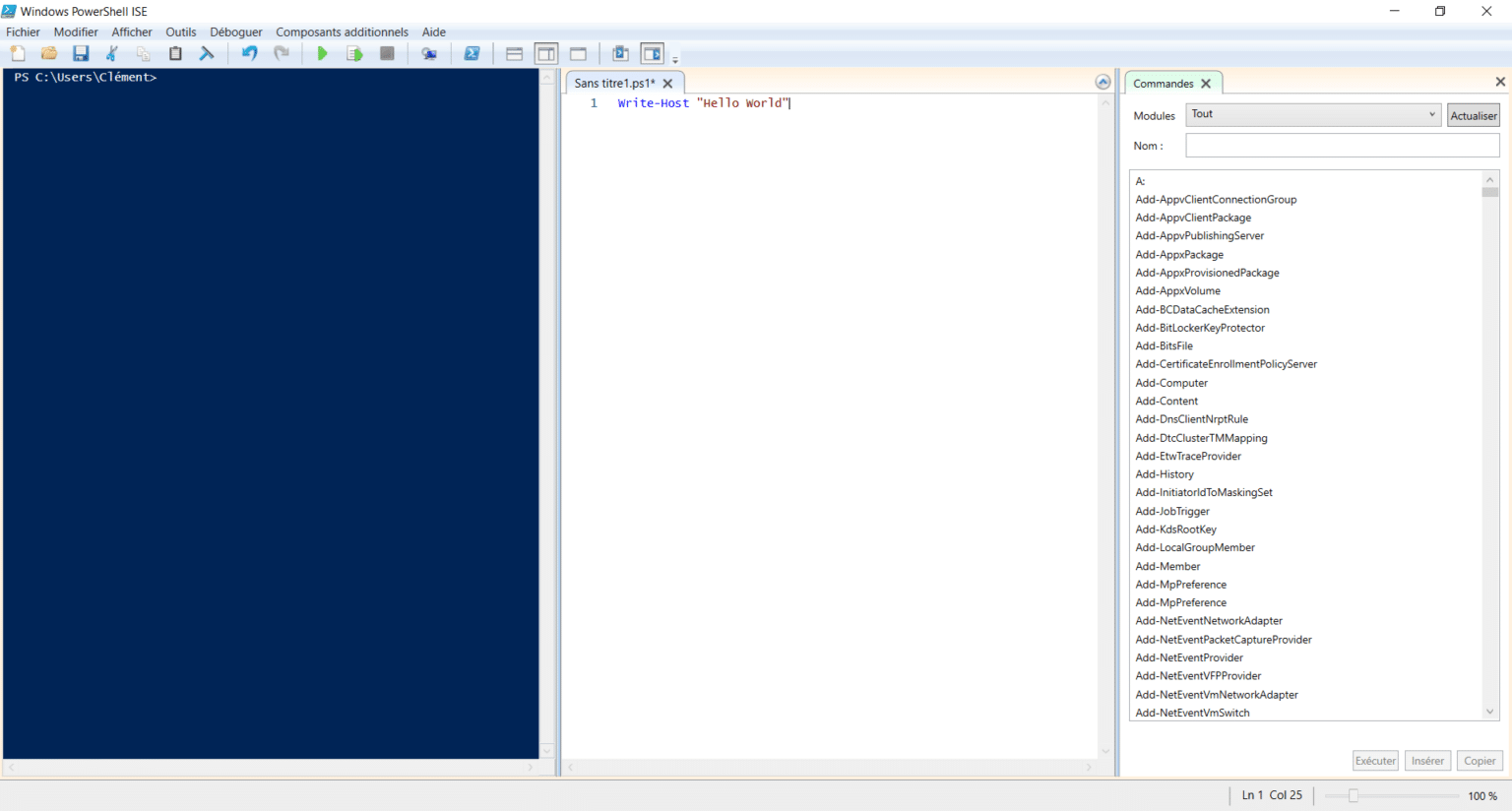Collapse the script pane with the chevron arrow
The height and width of the screenshot is (811, 1512).
(x=1102, y=82)
